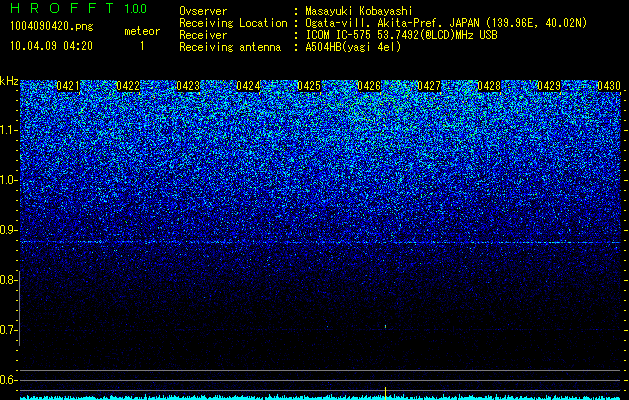Screen dimensions: 629x400
Task: Click the 1.1 kHz axis tick label
Action: (7, 130)
